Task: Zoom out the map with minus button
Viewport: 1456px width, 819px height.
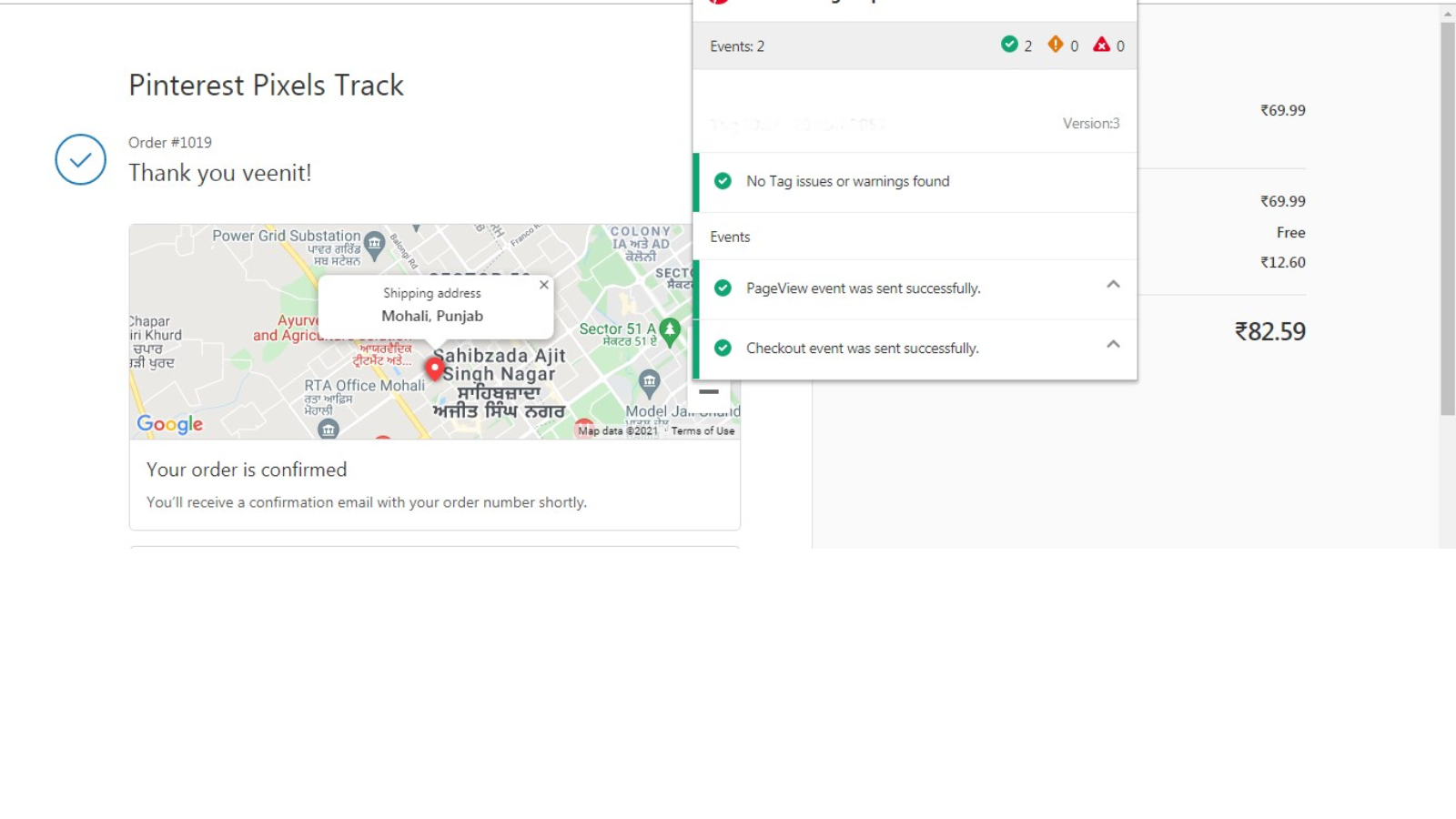Action: pos(709,392)
